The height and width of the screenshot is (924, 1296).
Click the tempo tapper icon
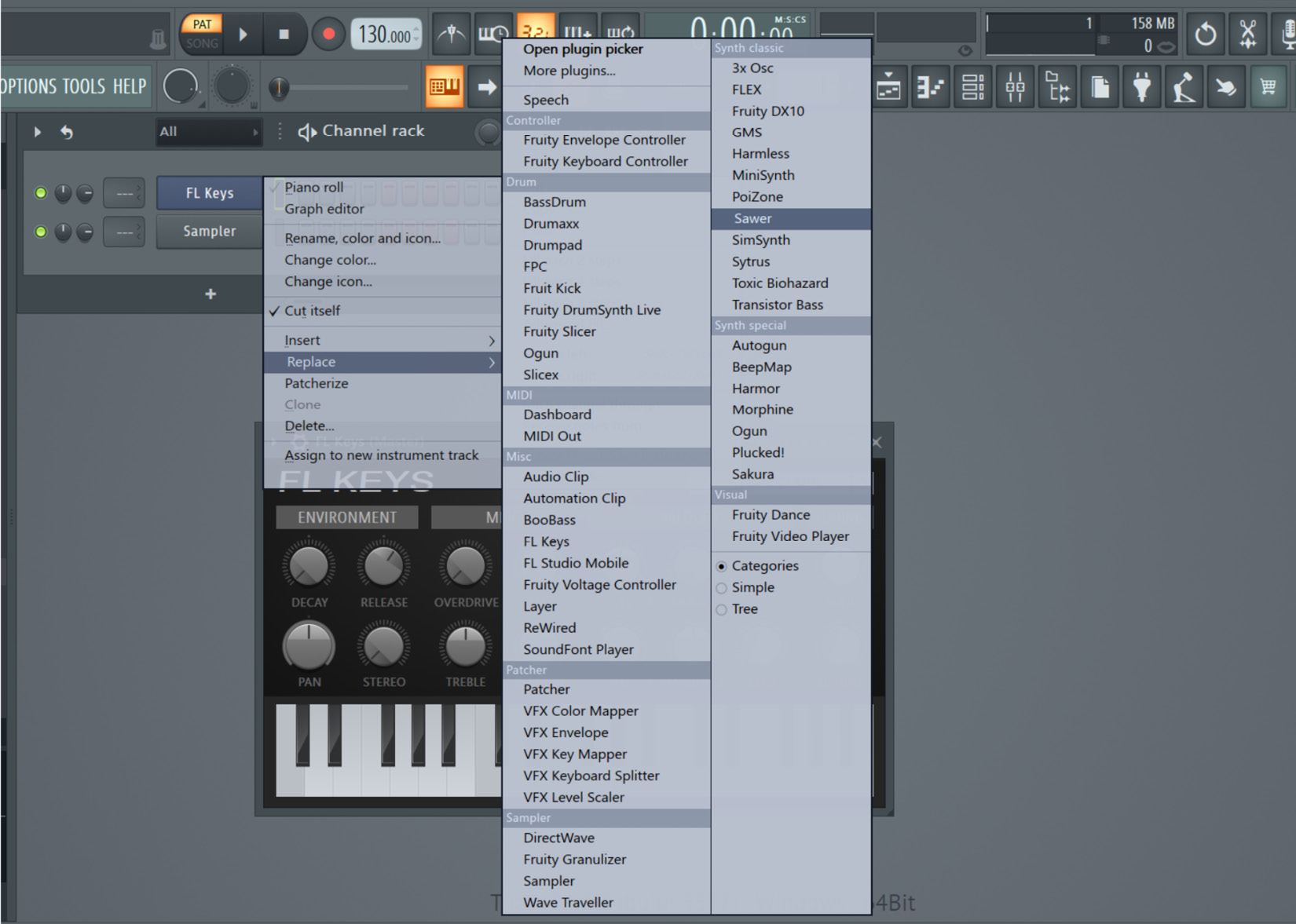[1184, 87]
